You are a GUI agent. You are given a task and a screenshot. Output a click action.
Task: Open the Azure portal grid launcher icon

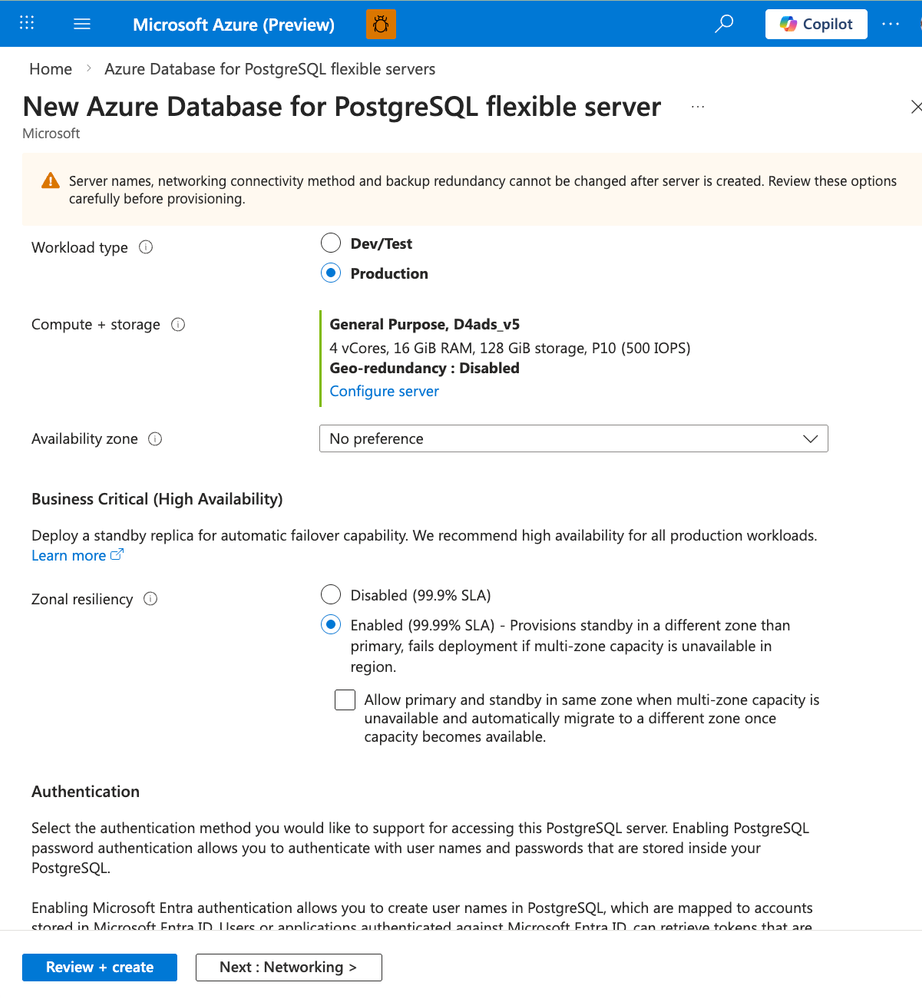click(27, 23)
